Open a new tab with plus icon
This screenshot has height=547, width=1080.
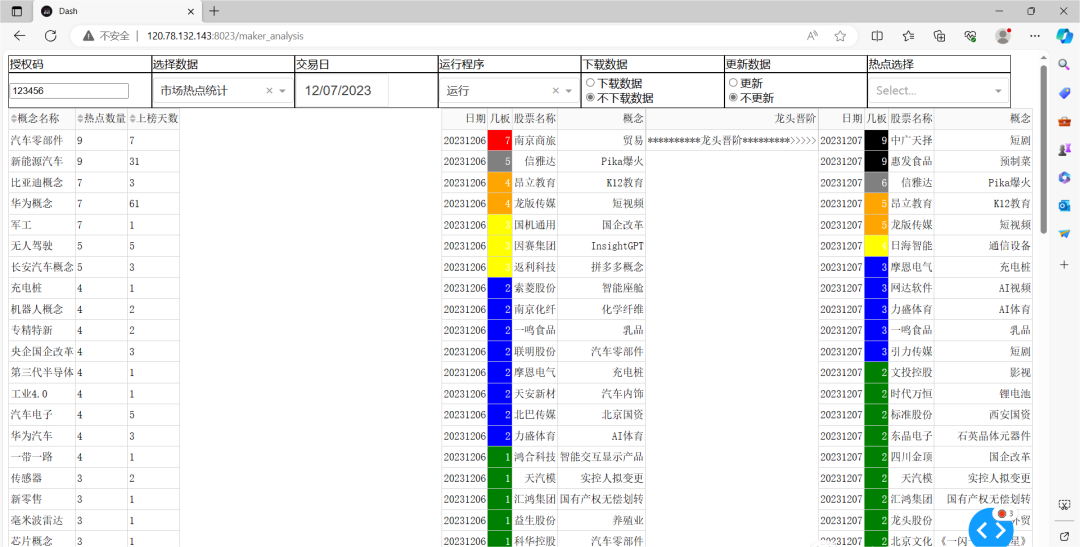pyautogui.click(x=214, y=11)
